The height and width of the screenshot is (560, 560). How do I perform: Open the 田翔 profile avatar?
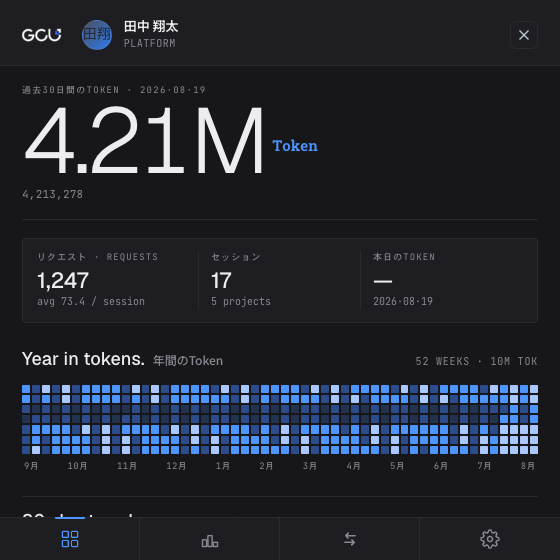tap(97, 35)
